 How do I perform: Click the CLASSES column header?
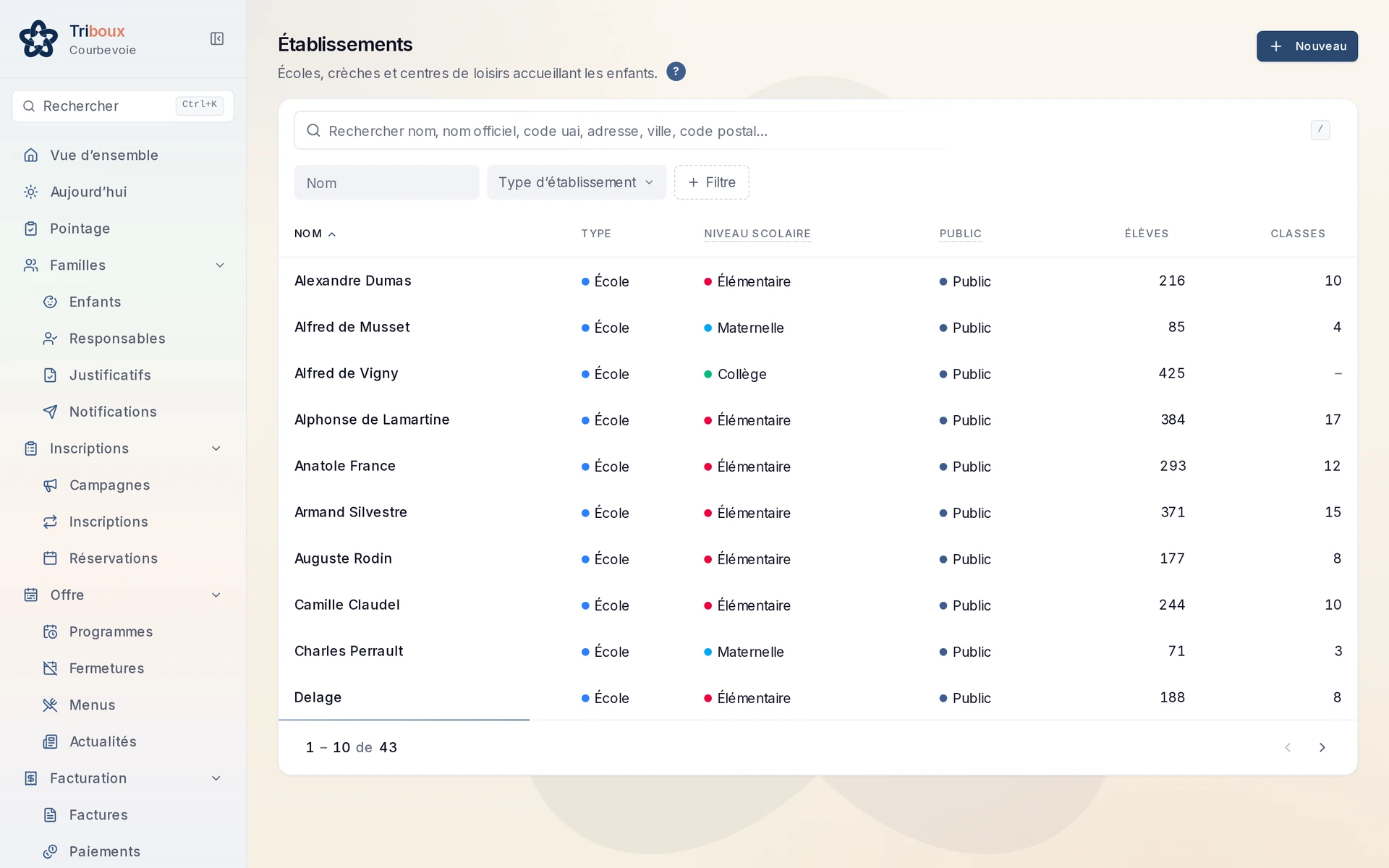1298,234
